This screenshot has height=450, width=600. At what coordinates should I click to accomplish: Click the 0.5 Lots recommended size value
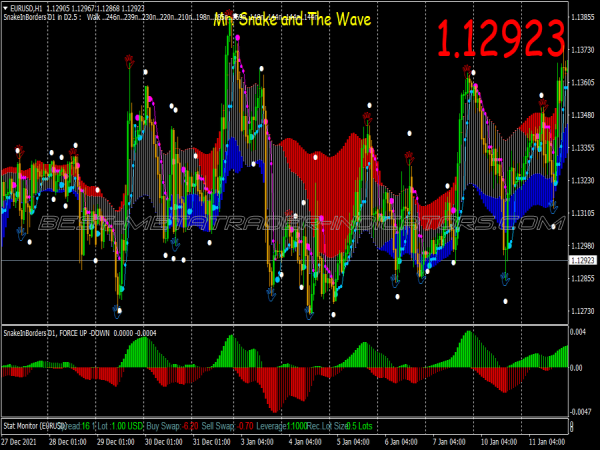pos(359,426)
